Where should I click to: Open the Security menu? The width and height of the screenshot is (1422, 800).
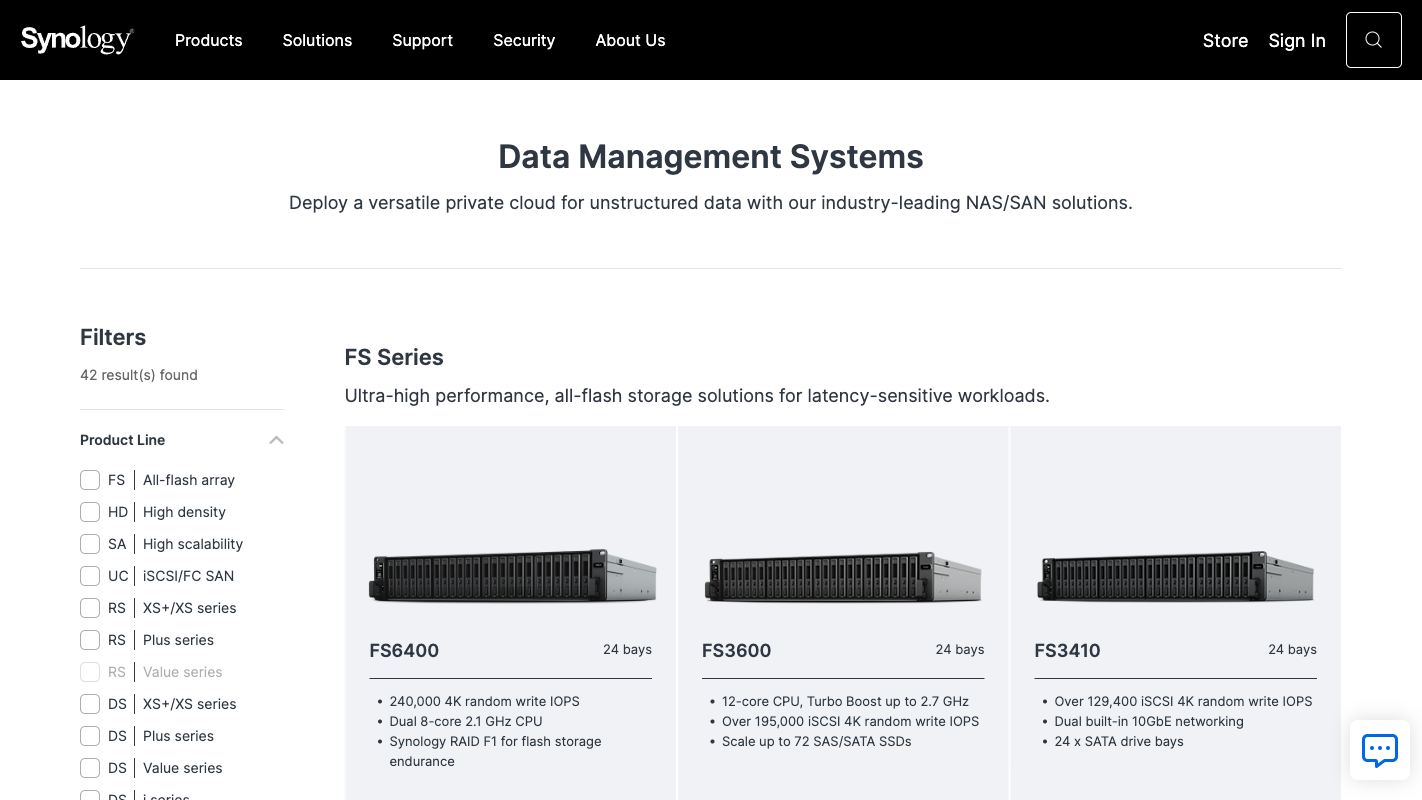pyautogui.click(x=524, y=40)
